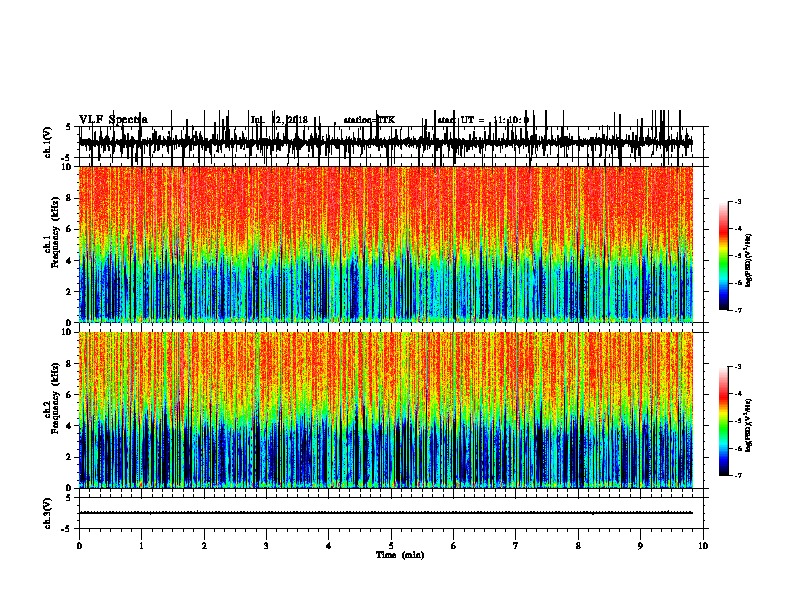Click the "5" volt tick of ch.1(V)

pyautogui.click(x=69, y=127)
